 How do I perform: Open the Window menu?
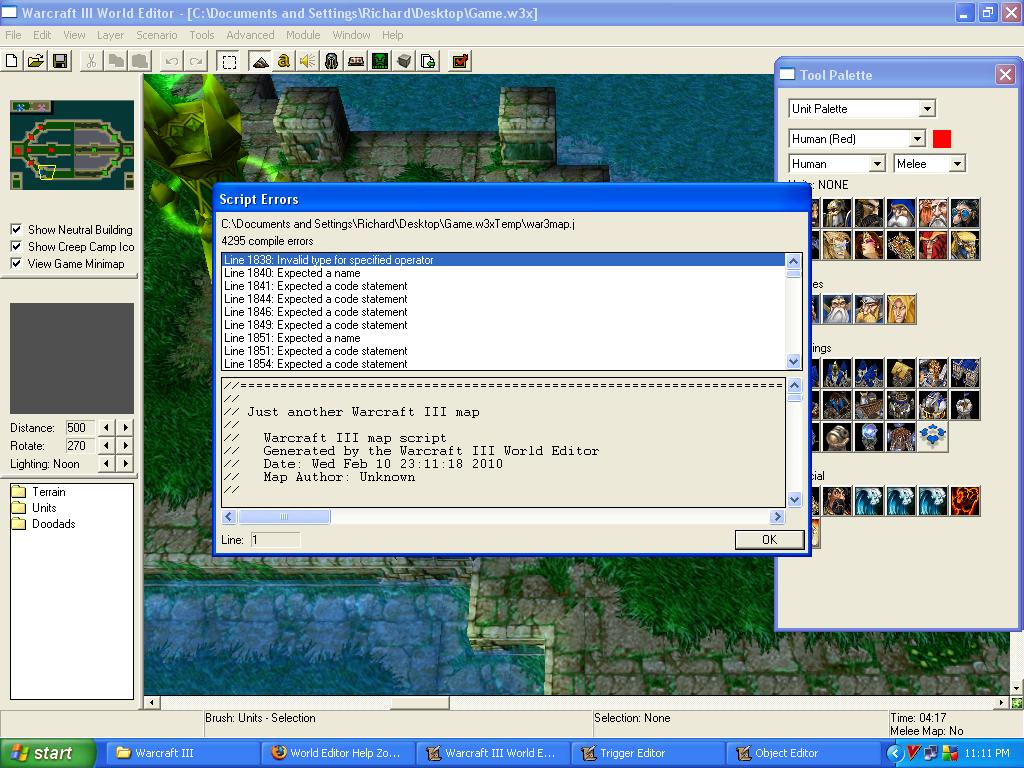click(351, 35)
